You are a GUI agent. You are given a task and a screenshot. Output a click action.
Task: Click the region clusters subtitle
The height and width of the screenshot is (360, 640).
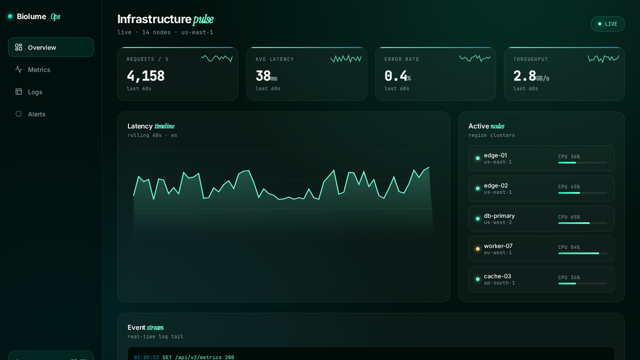(491, 135)
